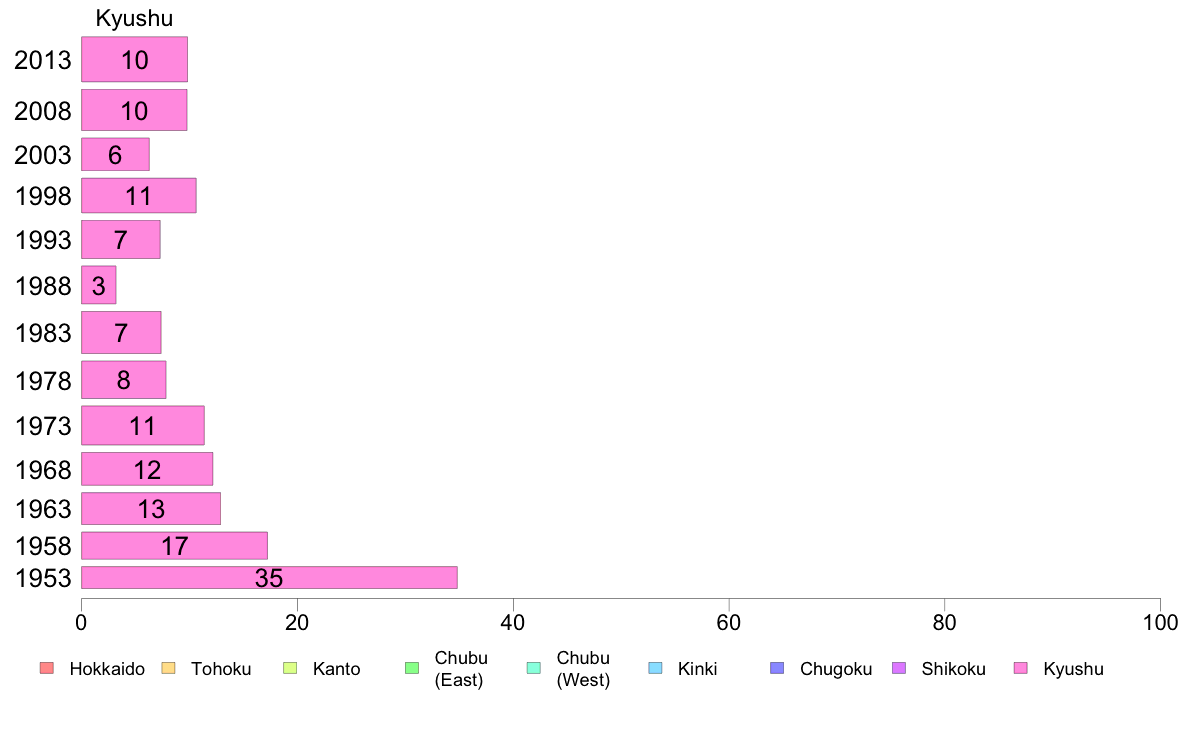Select the 2003 bar showing 6
Image resolution: width=1188 pixels, height=736 pixels.
pos(115,155)
